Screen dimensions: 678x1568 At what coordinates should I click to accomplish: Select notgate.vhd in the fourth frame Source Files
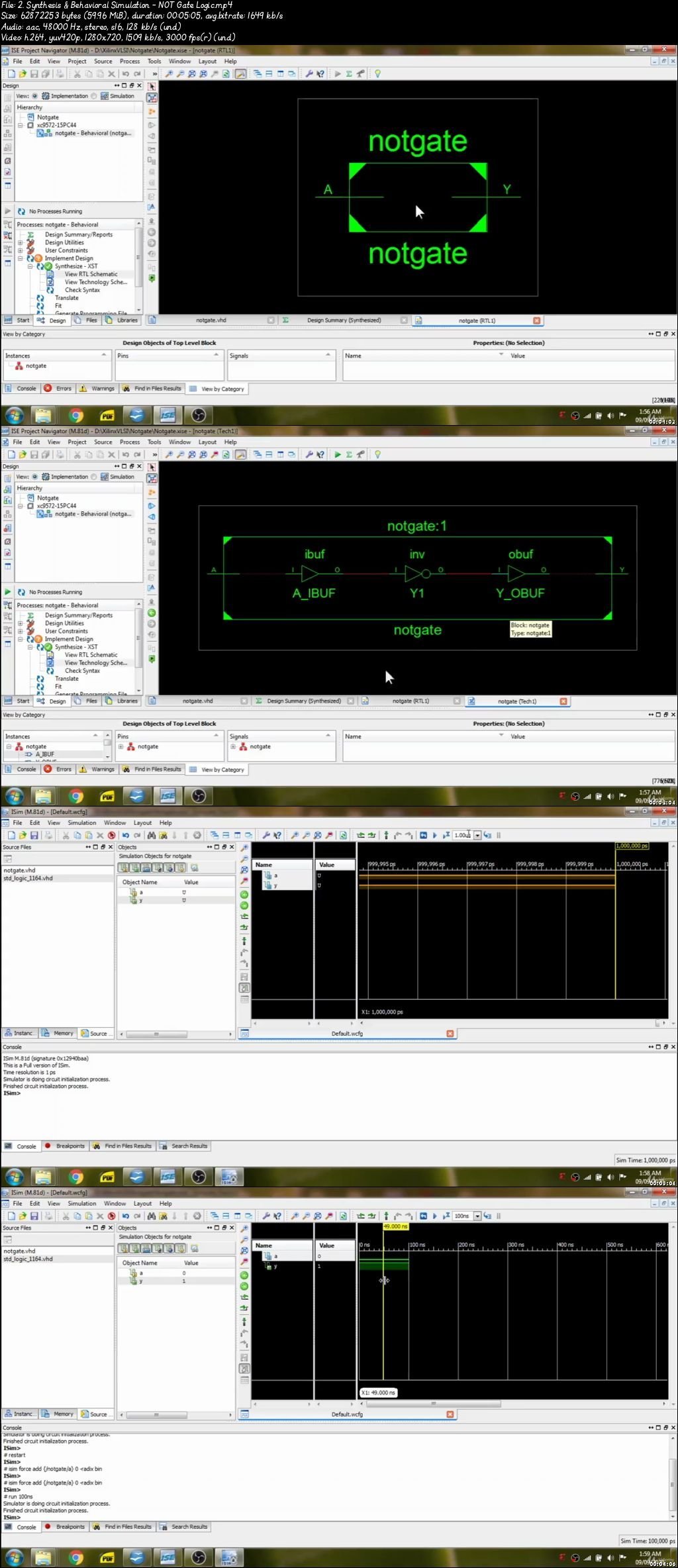click(x=19, y=1251)
